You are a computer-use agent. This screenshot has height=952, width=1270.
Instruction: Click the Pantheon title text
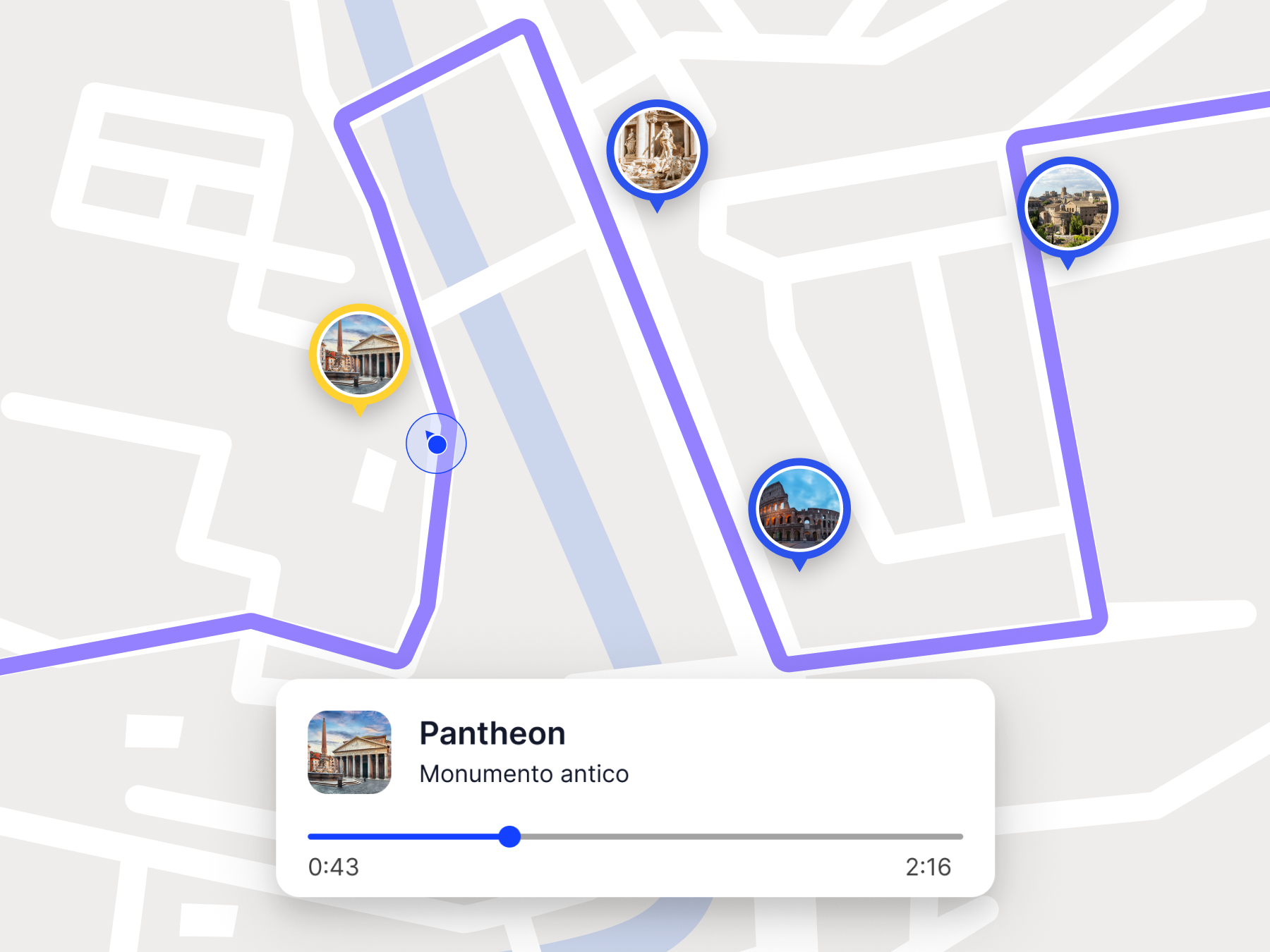coord(492,733)
